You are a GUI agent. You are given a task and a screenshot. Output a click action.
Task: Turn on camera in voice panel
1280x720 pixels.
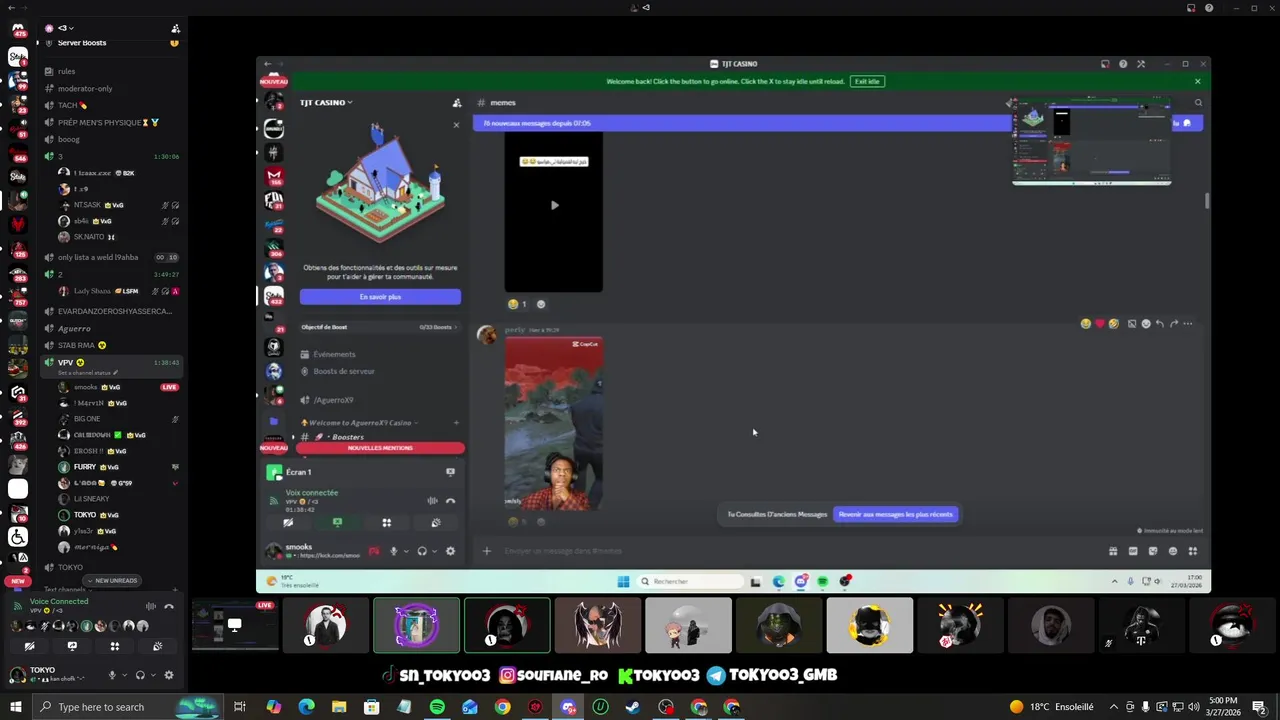pos(29,646)
